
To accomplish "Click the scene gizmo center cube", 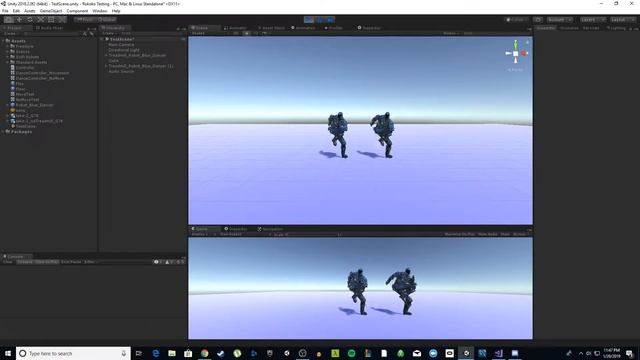I will point(516,53).
